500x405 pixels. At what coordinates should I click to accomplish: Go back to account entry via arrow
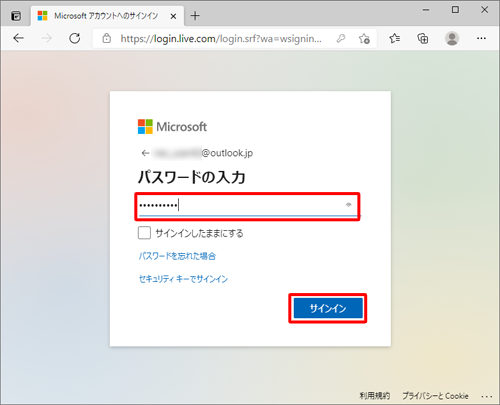click(145, 153)
